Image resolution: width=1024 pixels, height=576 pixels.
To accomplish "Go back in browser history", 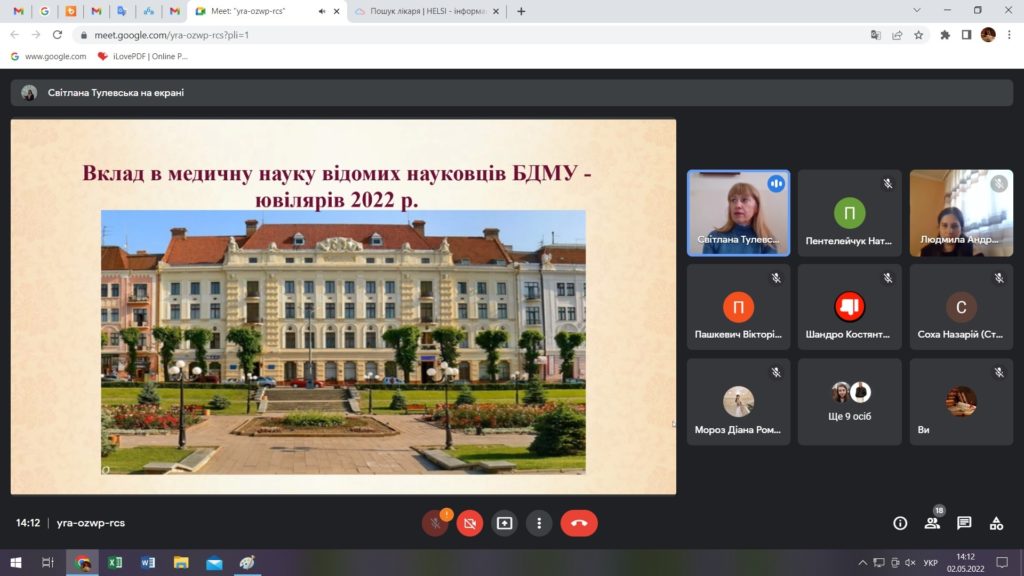I will (14, 35).
